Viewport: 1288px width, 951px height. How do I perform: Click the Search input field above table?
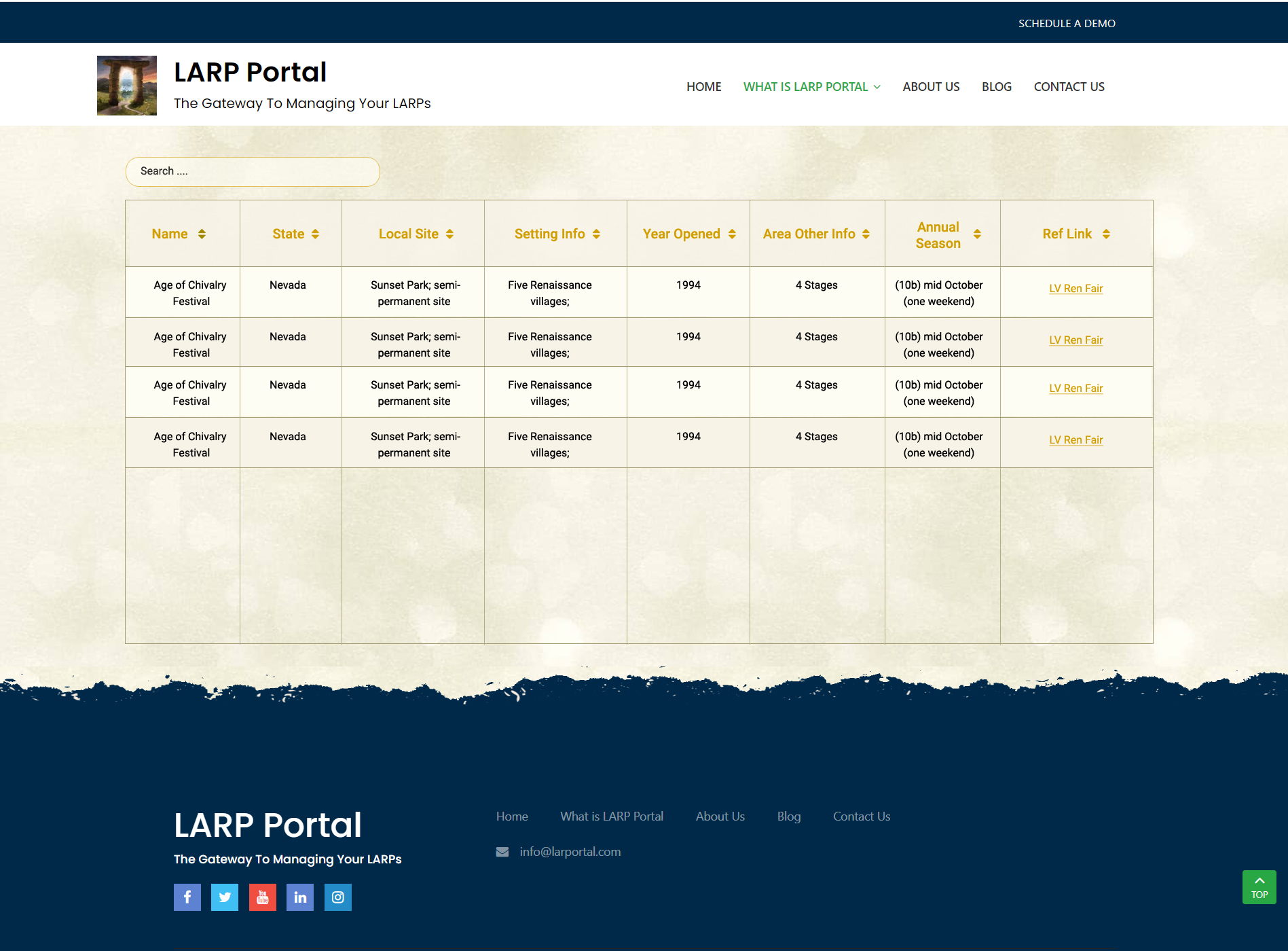pos(253,172)
